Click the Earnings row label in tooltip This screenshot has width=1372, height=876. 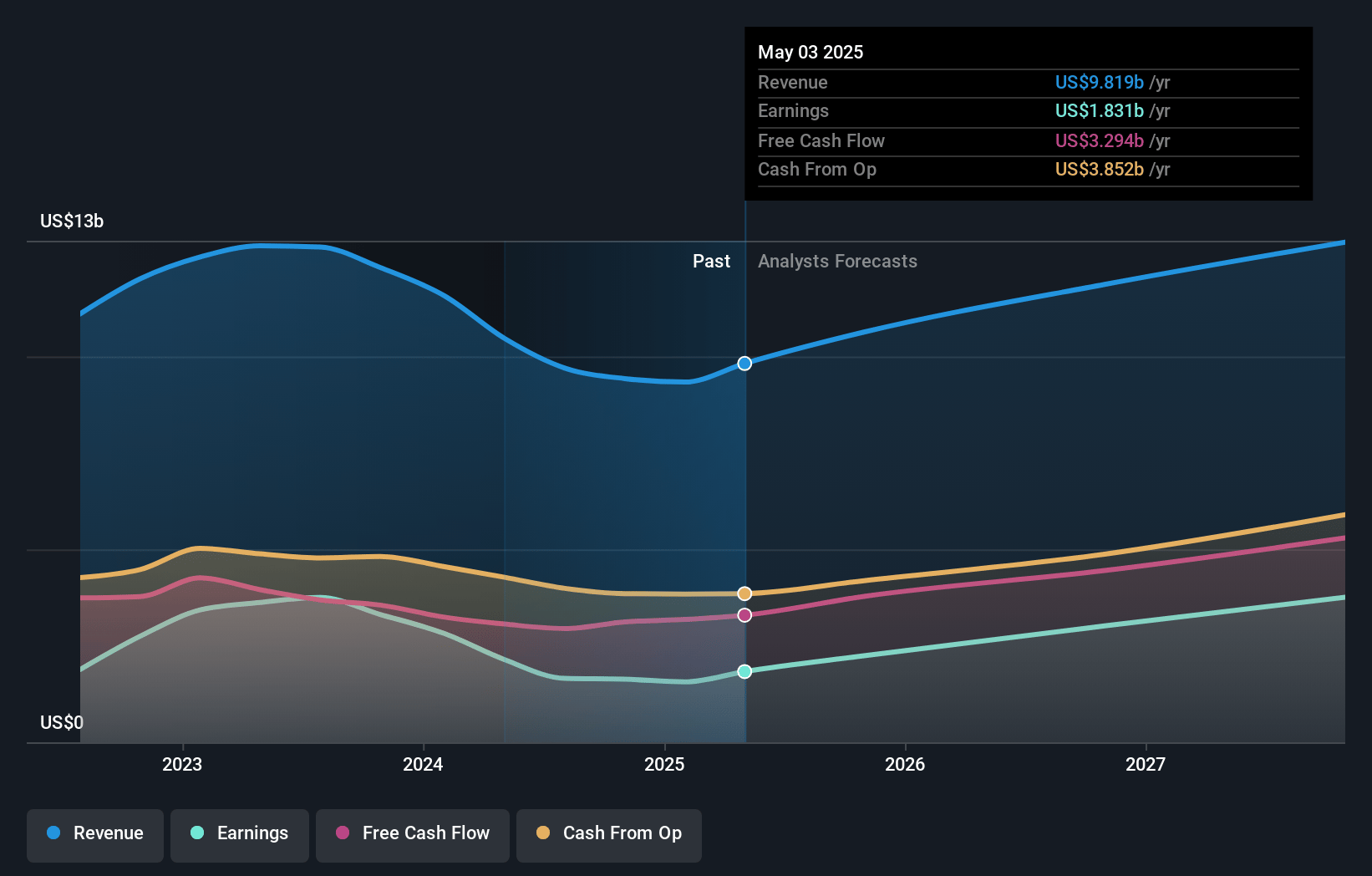tap(794, 110)
